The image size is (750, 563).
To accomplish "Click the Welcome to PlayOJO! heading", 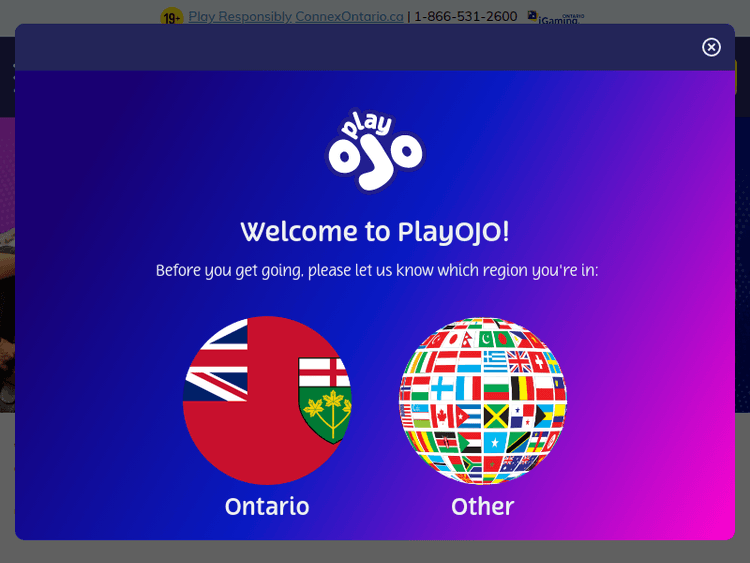I will pos(375,232).
